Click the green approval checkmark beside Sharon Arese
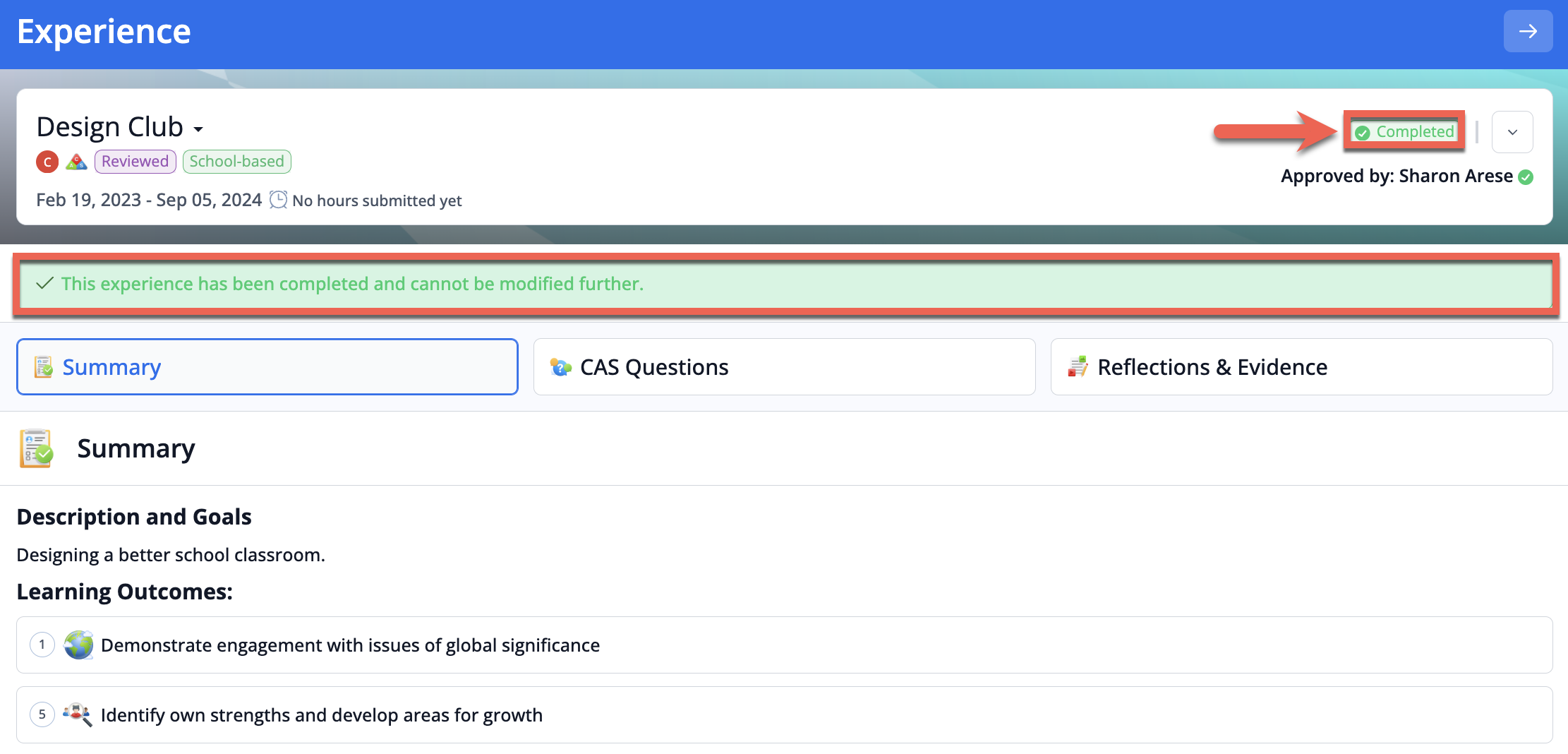This screenshot has width=1568, height=754. pyautogui.click(x=1526, y=176)
